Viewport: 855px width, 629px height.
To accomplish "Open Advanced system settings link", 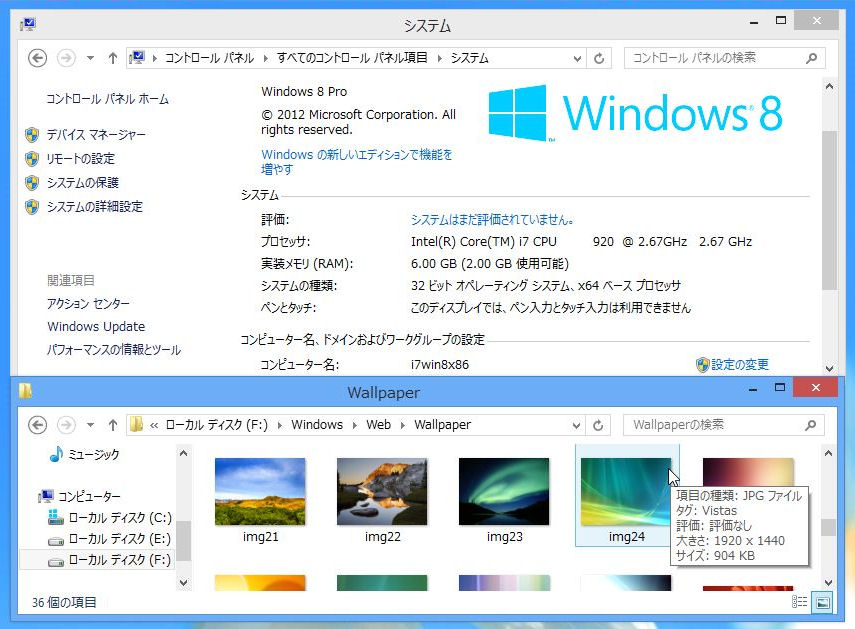I will click(x=94, y=207).
